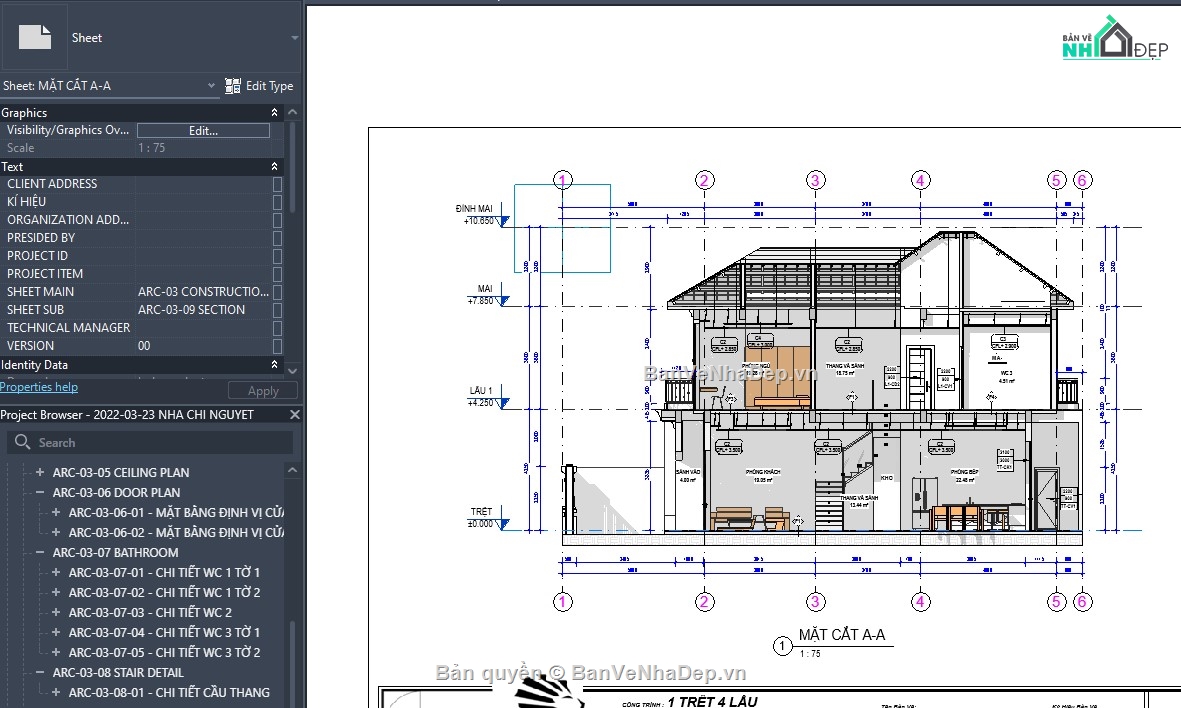This screenshot has width=1181, height=708.
Task: Click the Project Browser scroll-up arrow
Action: [292, 470]
